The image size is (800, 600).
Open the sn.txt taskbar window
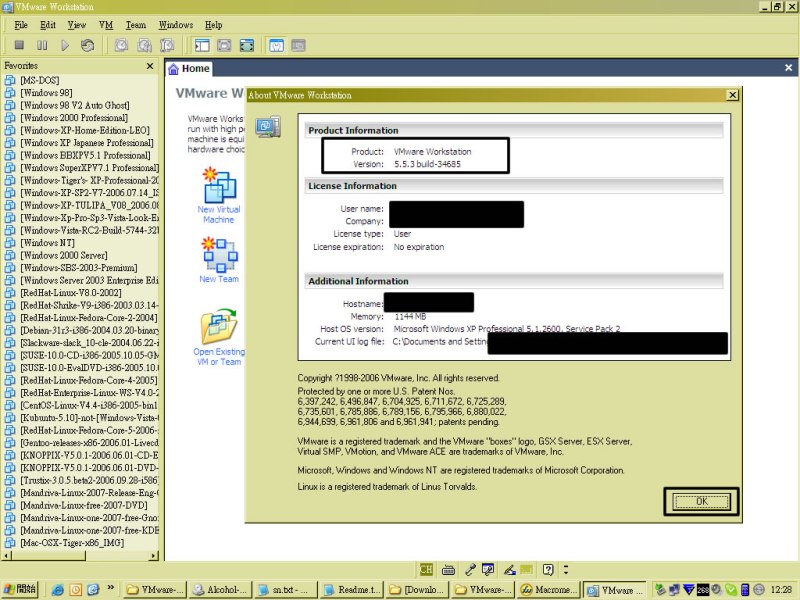(x=286, y=589)
